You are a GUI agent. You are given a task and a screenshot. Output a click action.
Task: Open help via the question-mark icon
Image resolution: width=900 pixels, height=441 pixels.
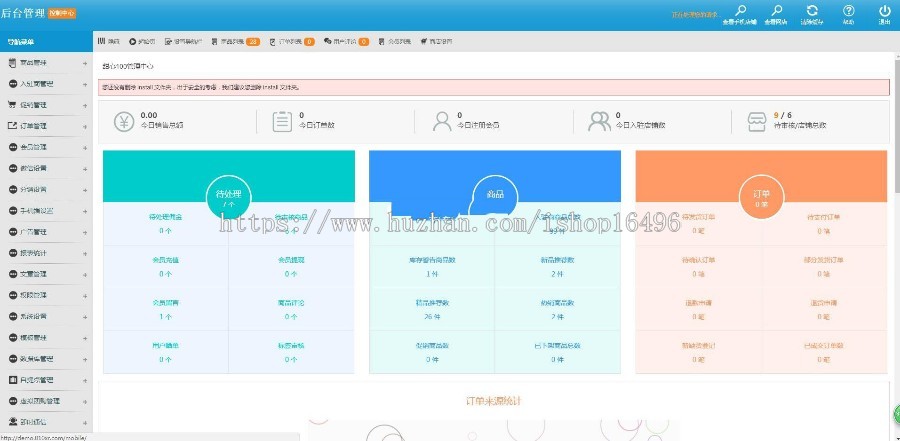pyautogui.click(x=848, y=10)
